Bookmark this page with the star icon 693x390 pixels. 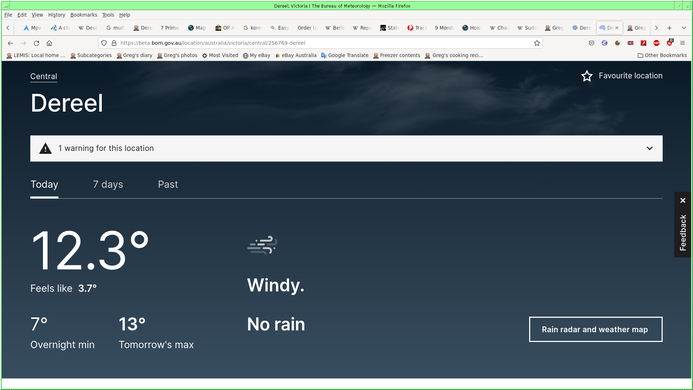pos(537,43)
